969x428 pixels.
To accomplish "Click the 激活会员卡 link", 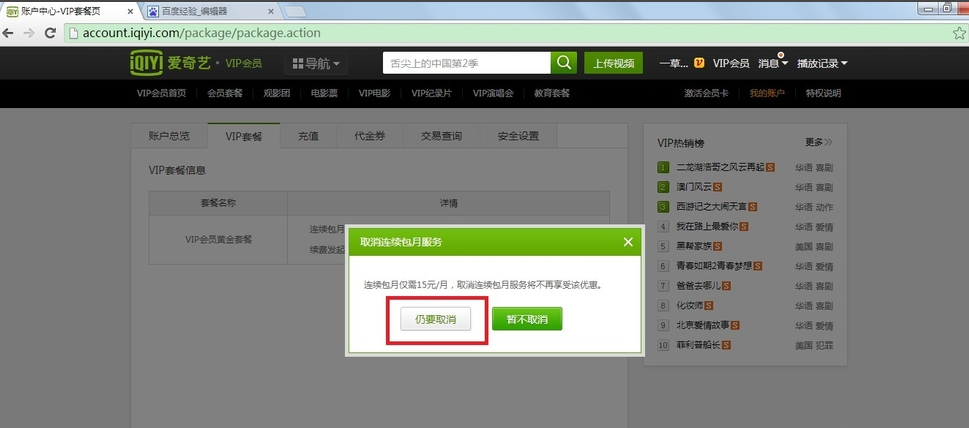I will [706, 93].
